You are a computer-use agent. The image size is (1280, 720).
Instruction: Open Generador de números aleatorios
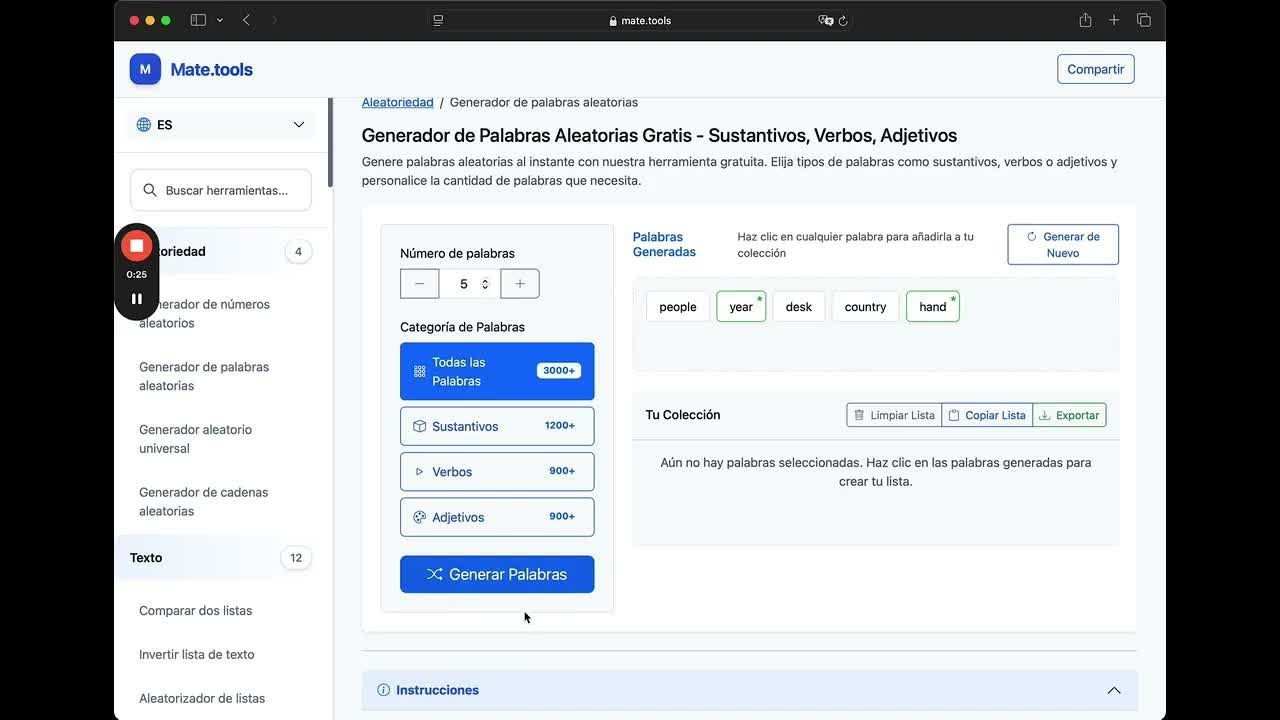point(204,314)
